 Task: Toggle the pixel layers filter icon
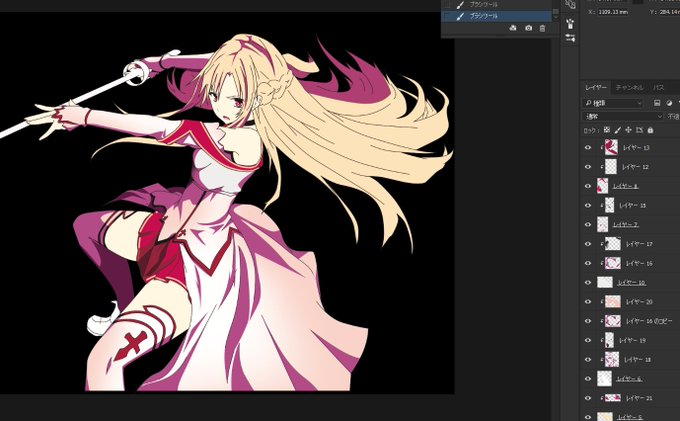657,103
